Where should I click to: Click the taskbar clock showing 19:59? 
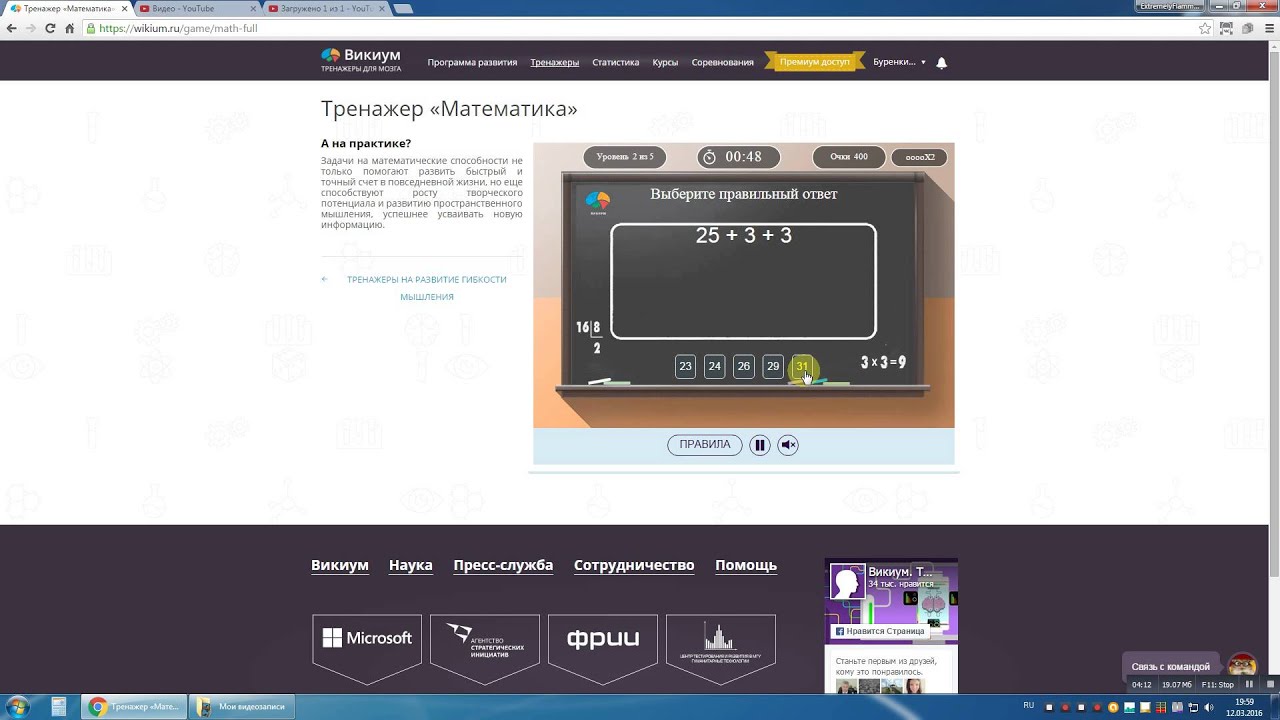tap(1244, 707)
